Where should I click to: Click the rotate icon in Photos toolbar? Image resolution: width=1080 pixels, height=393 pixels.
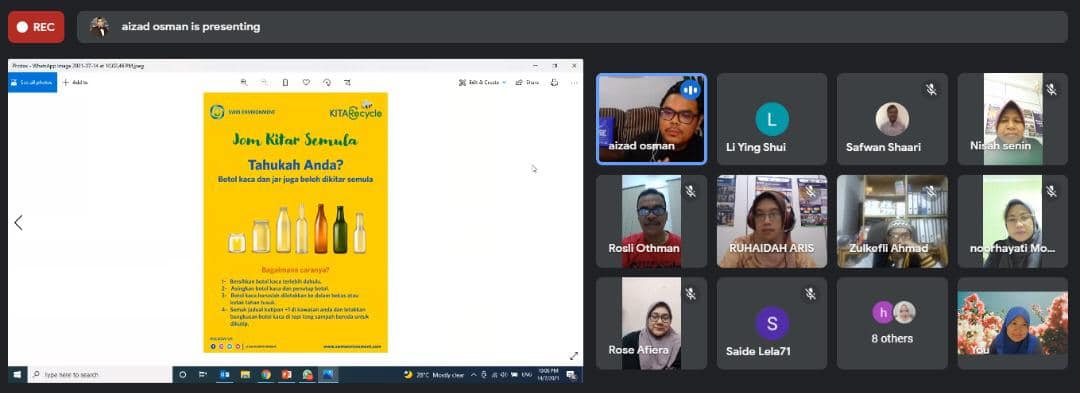click(x=326, y=83)
